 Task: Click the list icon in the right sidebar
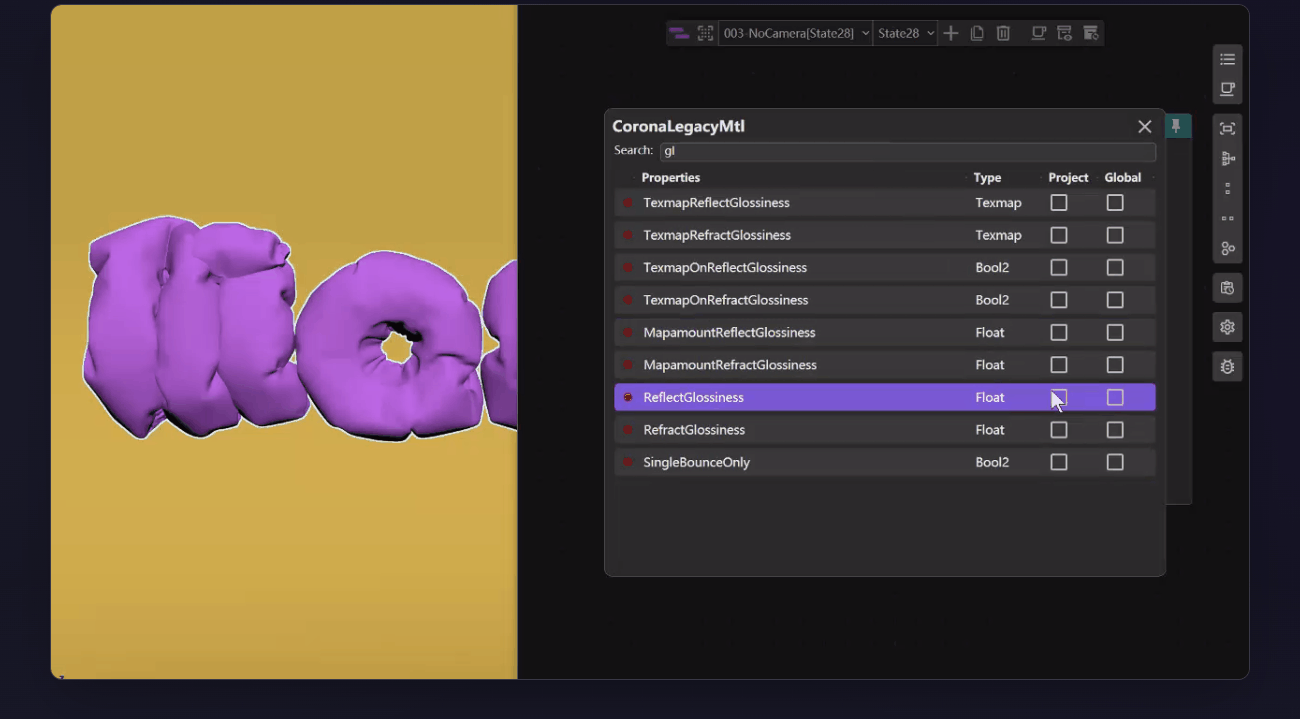pos(1227,59)
